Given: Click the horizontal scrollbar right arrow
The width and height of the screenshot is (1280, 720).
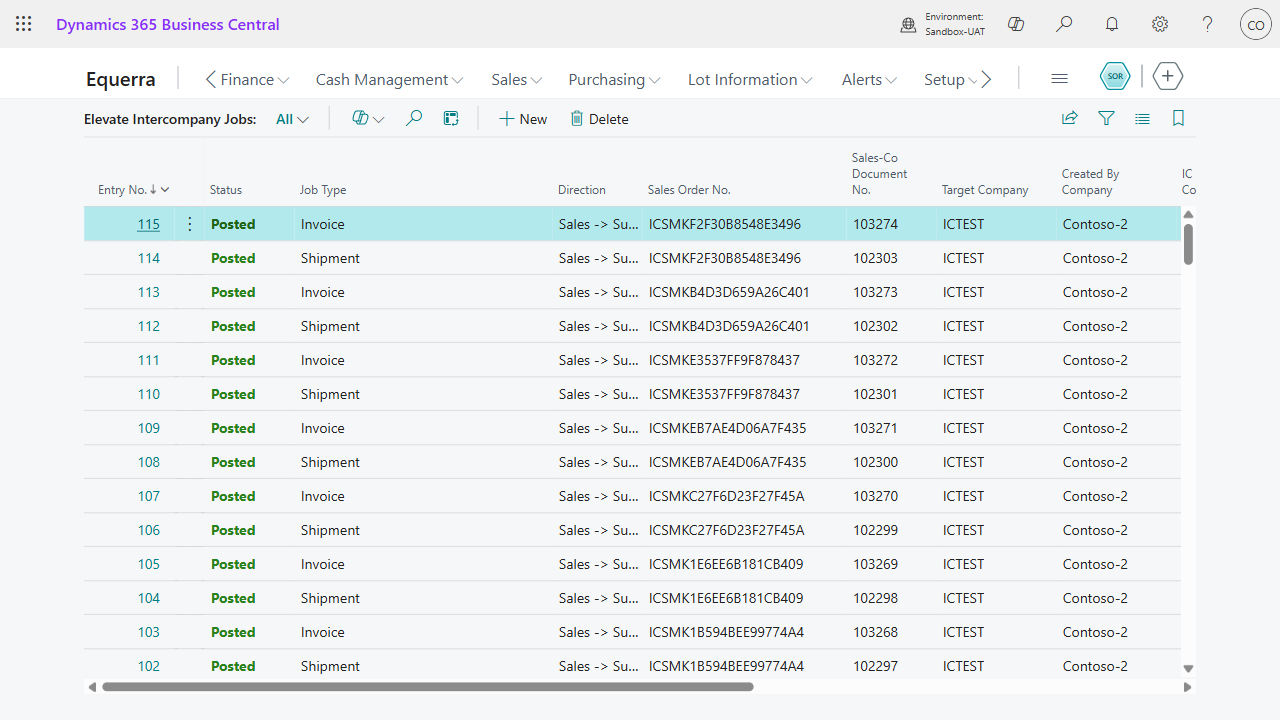Looking at the screenshot, I should (x=1188, y=687).
